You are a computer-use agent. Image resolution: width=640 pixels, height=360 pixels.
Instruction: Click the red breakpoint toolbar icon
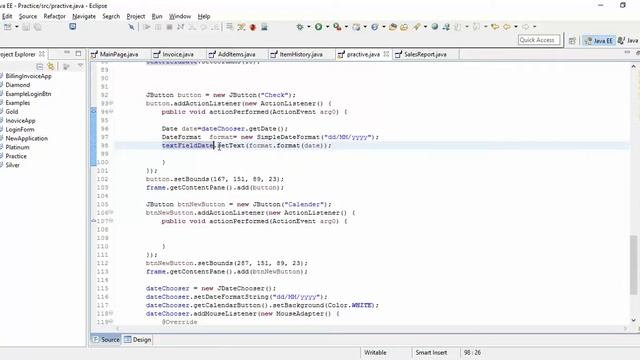(253, 27)
